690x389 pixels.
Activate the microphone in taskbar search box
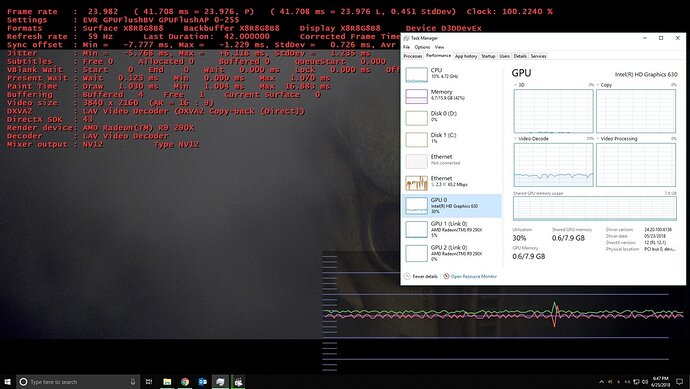[x=132, y=382]
